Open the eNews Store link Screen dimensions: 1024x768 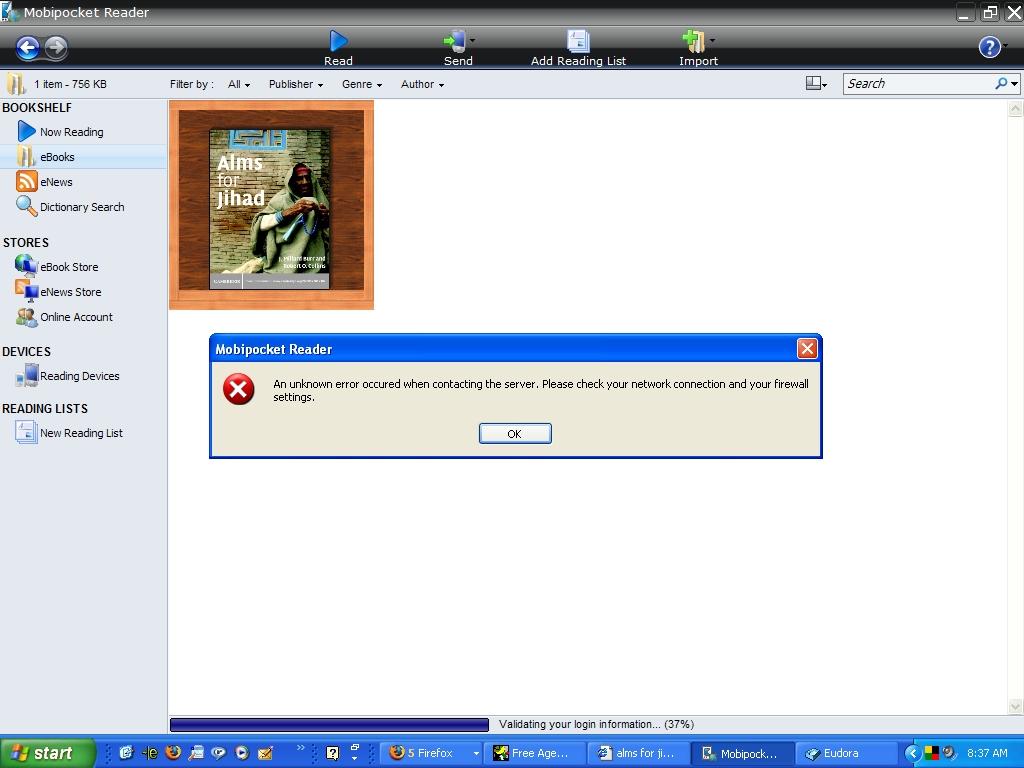[x=71, y=292]
